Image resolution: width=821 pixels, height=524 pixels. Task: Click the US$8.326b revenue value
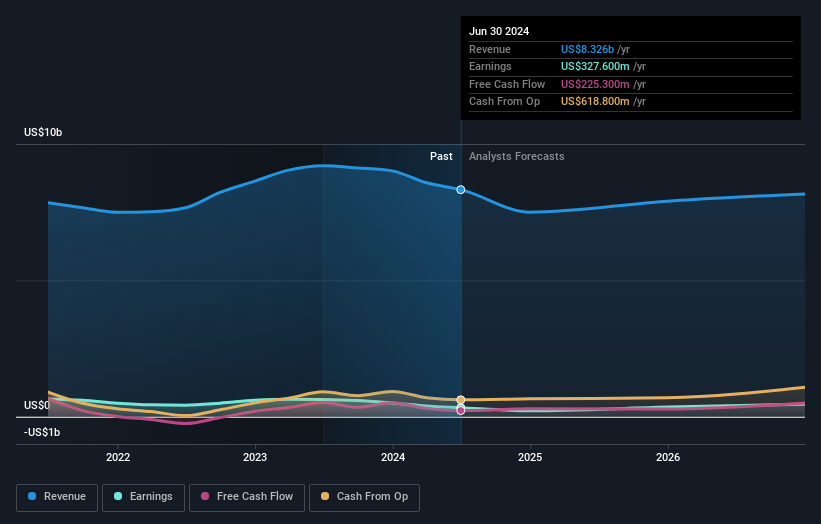587,49
